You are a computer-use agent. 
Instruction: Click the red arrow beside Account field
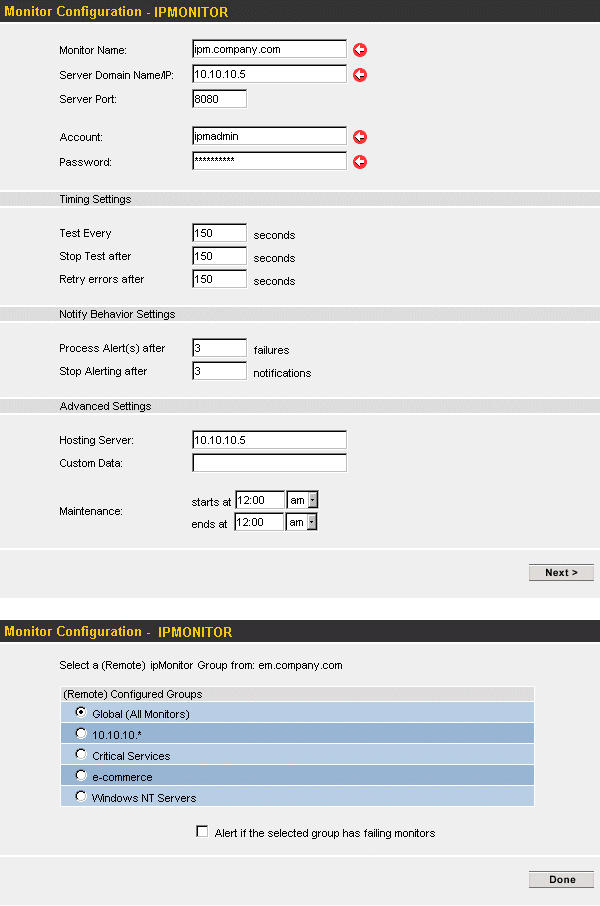pos(360,137)
